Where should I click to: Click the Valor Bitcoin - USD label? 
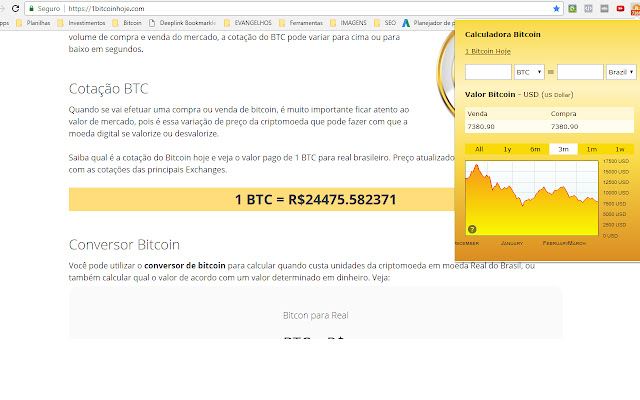[x=519, y=94]
